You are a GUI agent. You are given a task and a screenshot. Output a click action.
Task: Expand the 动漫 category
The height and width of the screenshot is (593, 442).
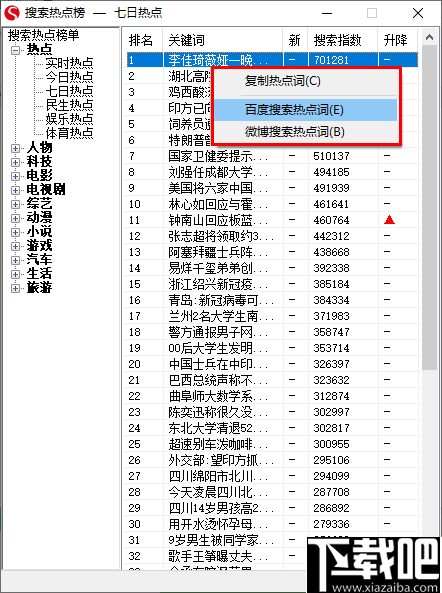[x=15, y=219]
